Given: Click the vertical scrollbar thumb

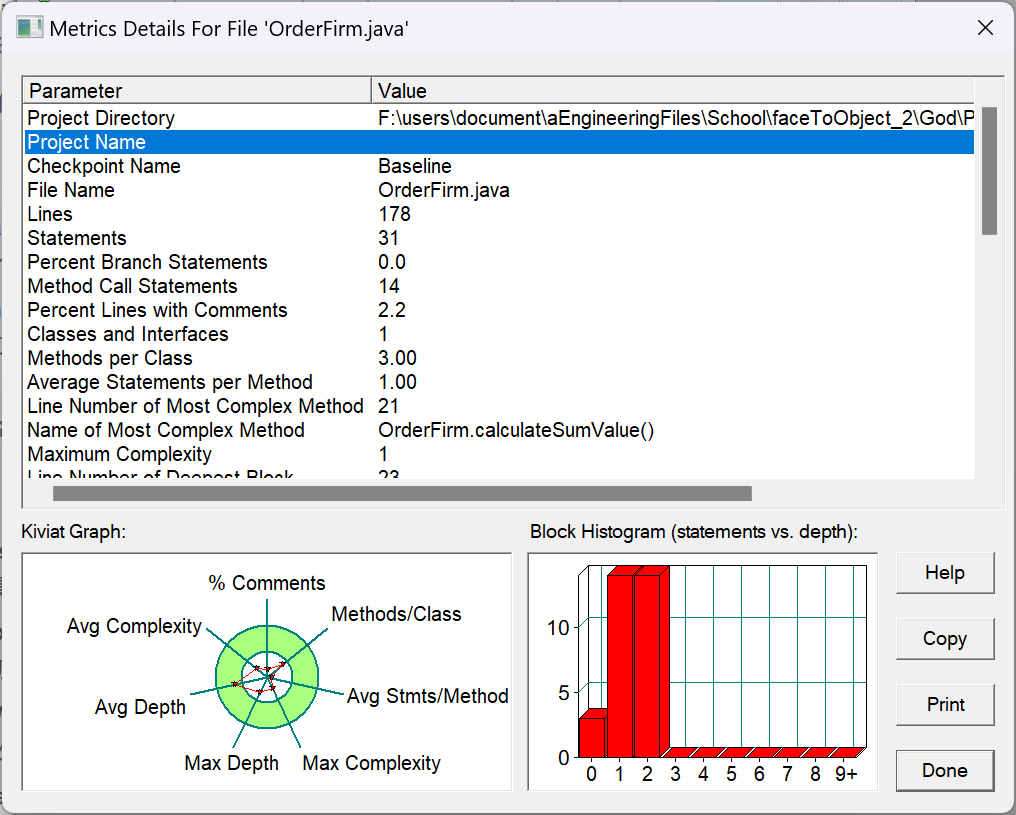Looking at the screenshot, I should (x=989, y=171).
